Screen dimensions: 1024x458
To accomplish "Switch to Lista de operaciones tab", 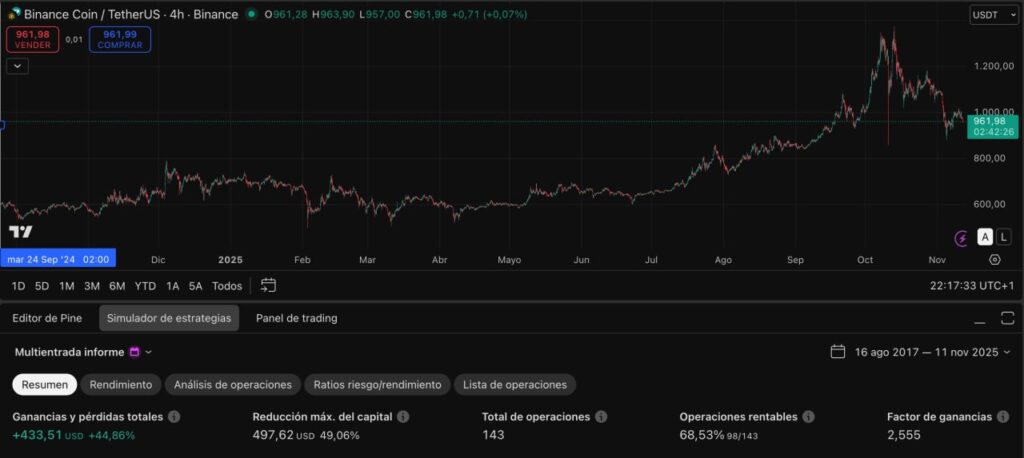I will click(515, 385).
